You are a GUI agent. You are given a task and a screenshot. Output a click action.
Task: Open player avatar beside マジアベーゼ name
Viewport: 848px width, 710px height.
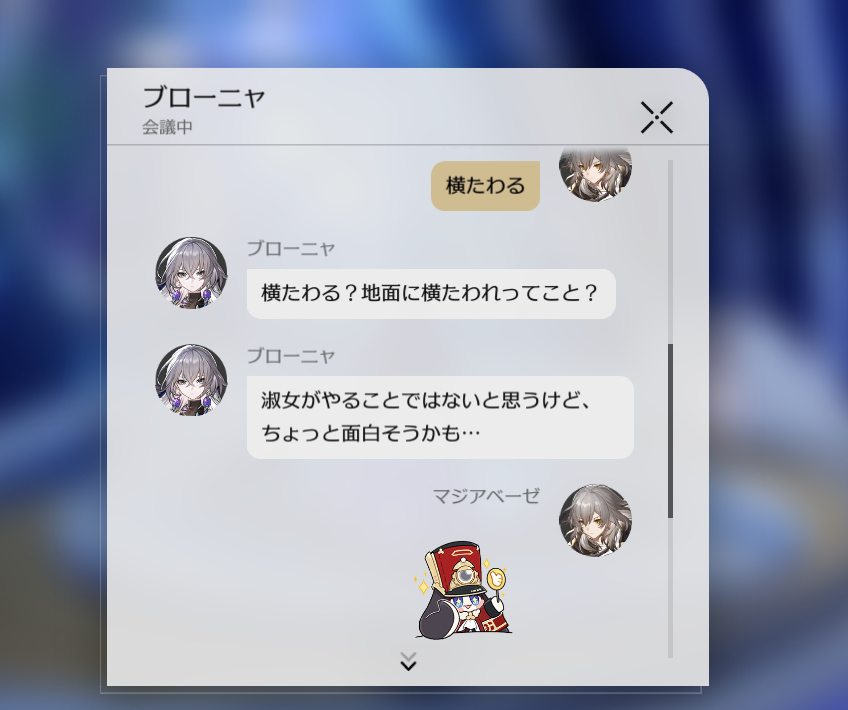pyautogui.click(x=595, y=520)
